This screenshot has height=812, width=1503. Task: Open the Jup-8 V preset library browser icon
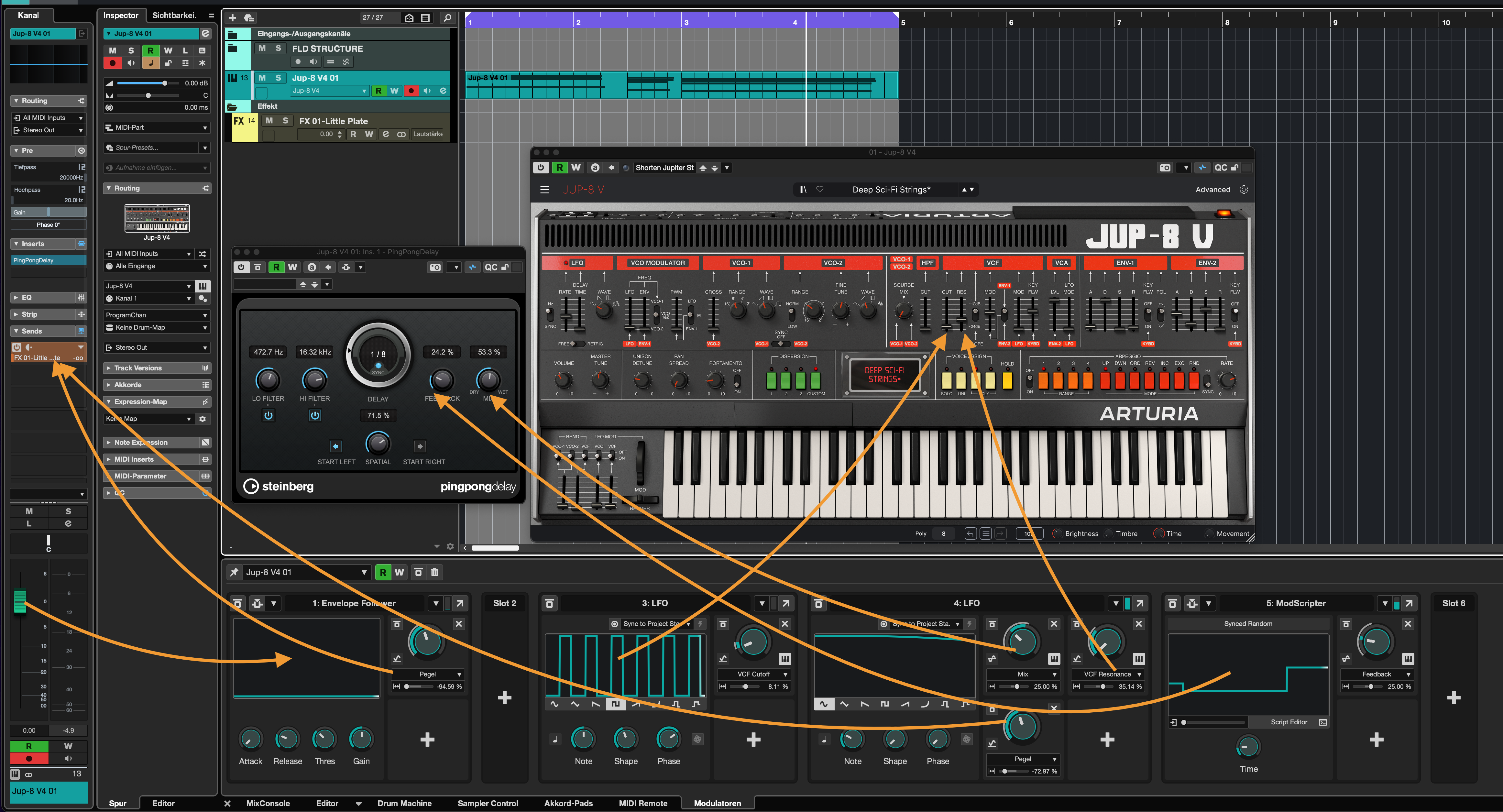[x=803, y=190]
